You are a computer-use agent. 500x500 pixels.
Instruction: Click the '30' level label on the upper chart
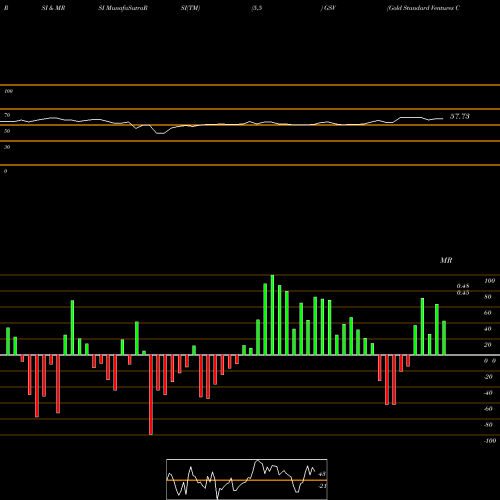tap(7, 147)
